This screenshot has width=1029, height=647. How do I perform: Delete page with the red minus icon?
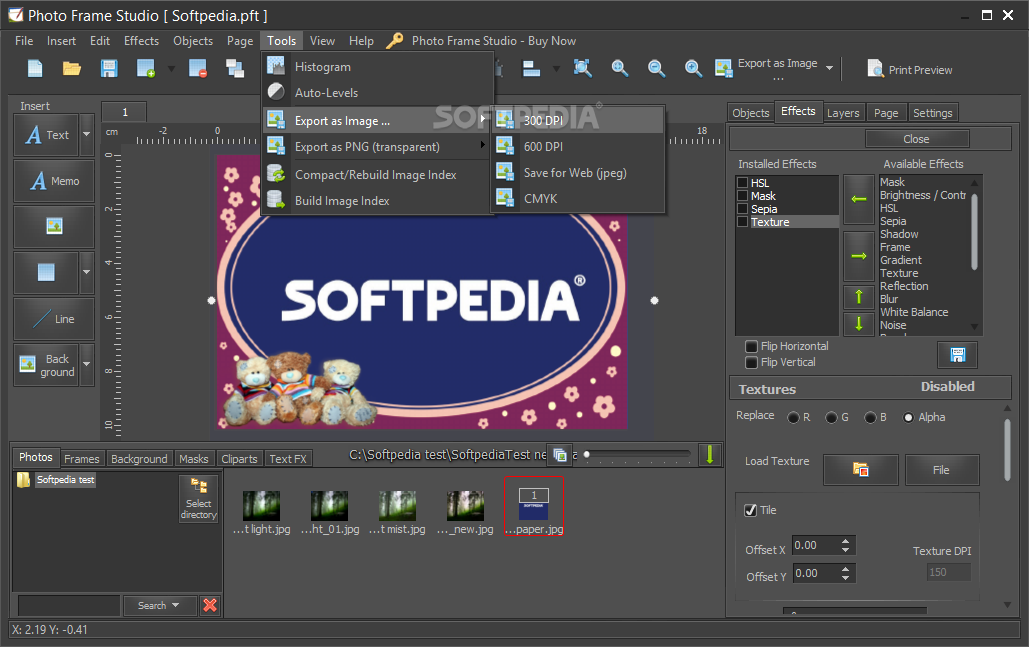(198, 68)
